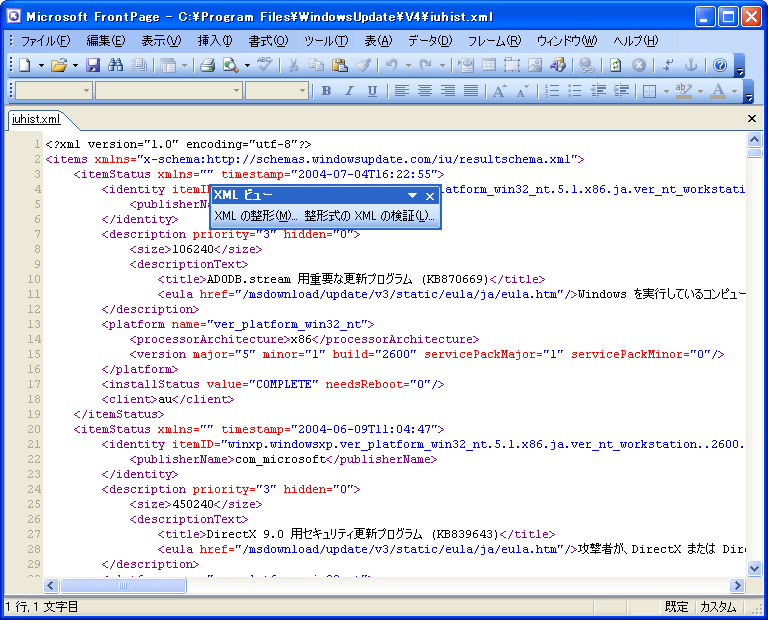Image resolution: width=768 pixels, height=620 pixels.
Task: Click the Open file folder icon
Action: coord(59,65)
